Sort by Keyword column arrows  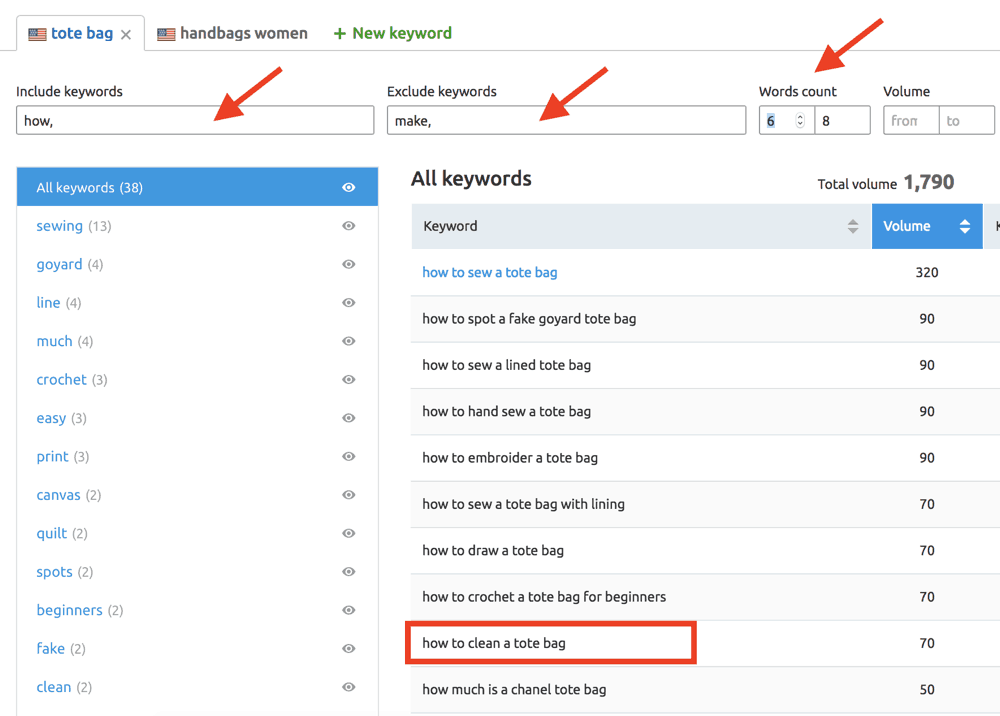pyautogui.click(x=852, y=227)
